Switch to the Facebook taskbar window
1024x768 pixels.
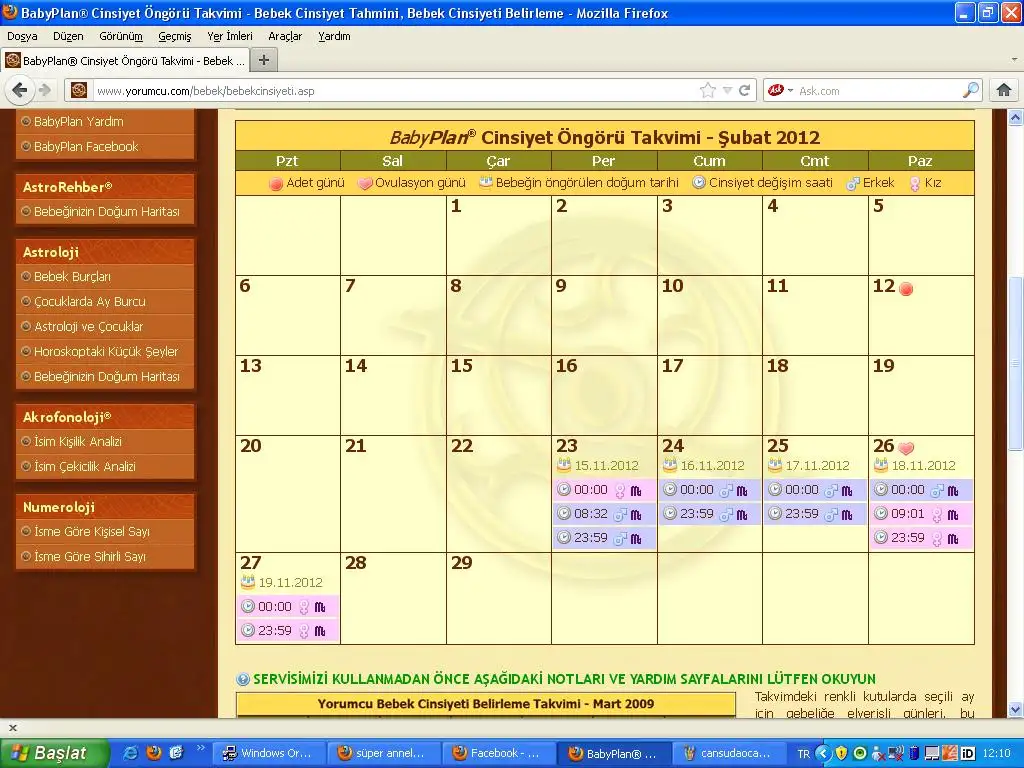pyautogui.click(x=498, y=753)
